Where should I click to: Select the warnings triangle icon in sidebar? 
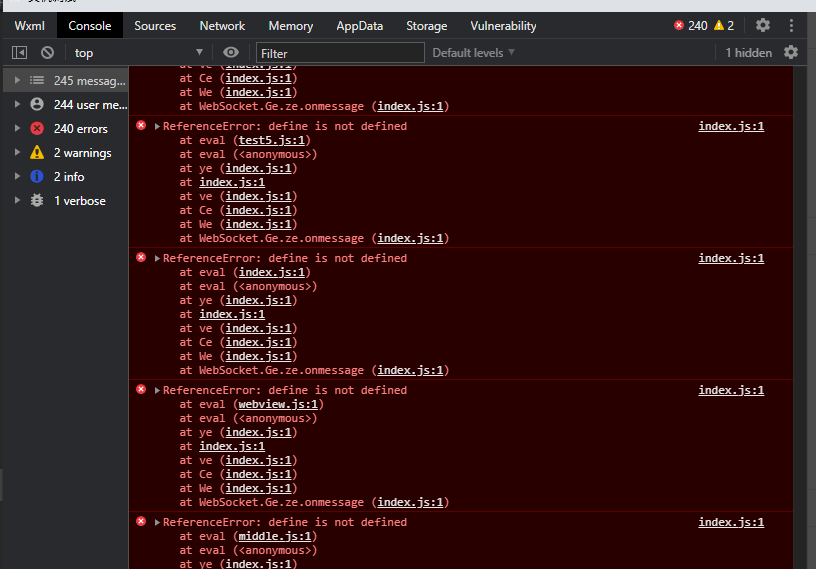pyautogui.click(x=37, y=152)
